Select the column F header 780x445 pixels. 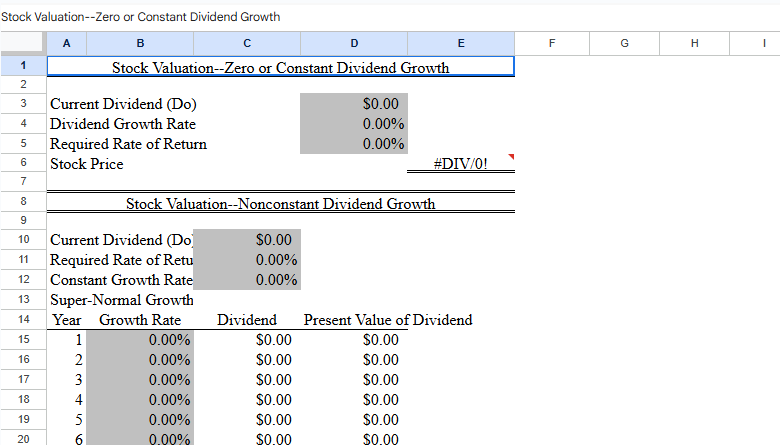pyautogui.click(x=551, y=43)
